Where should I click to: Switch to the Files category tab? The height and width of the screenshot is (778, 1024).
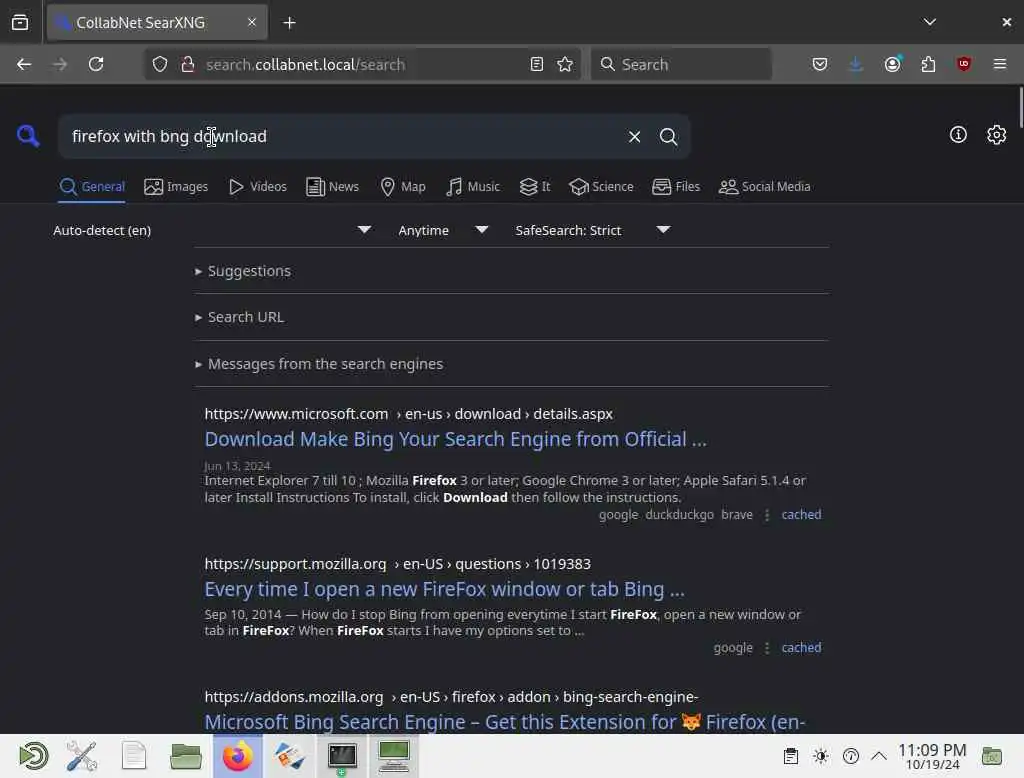pyautogui.click(x=676, y=187)
